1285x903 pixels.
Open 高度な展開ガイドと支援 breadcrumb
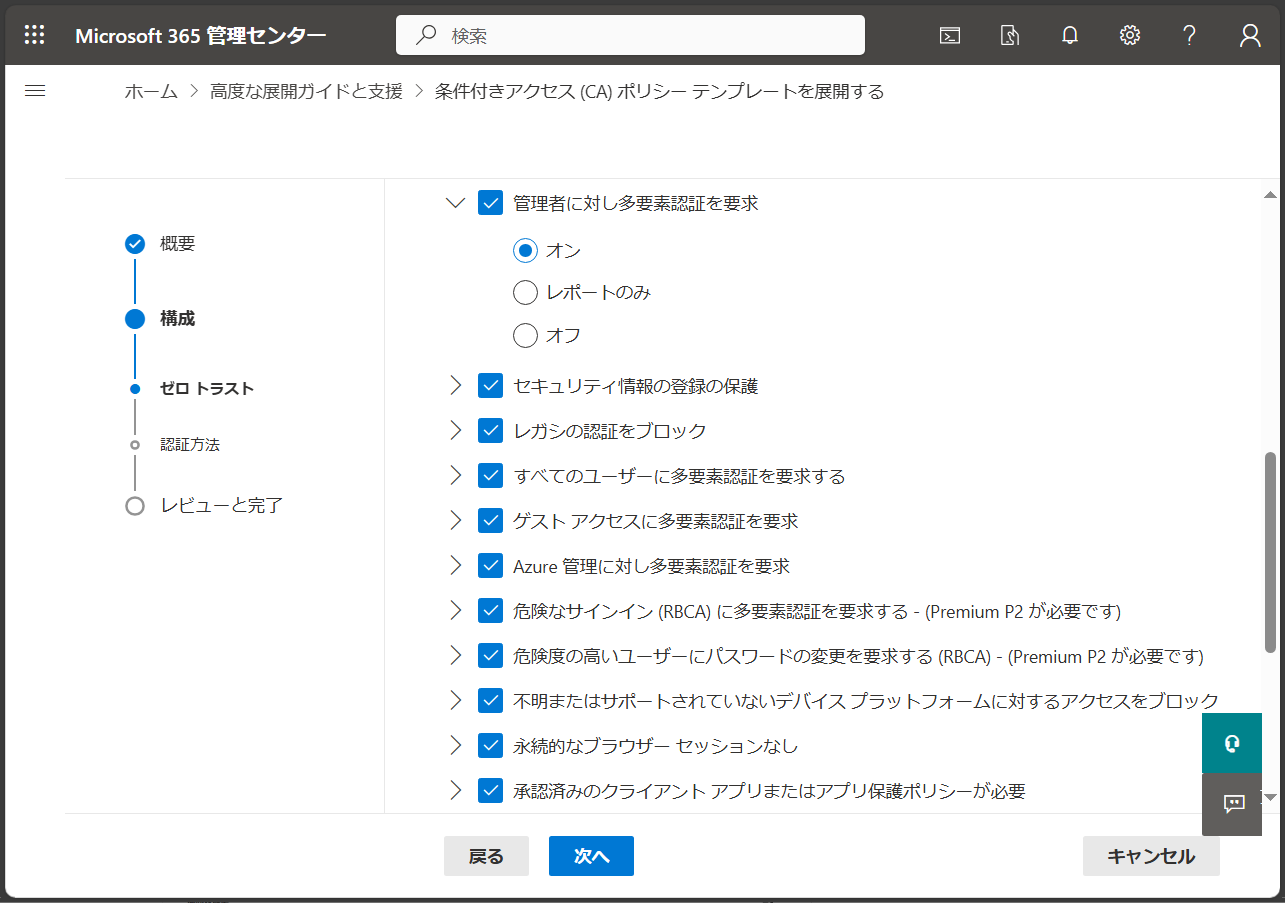(306, 92)
